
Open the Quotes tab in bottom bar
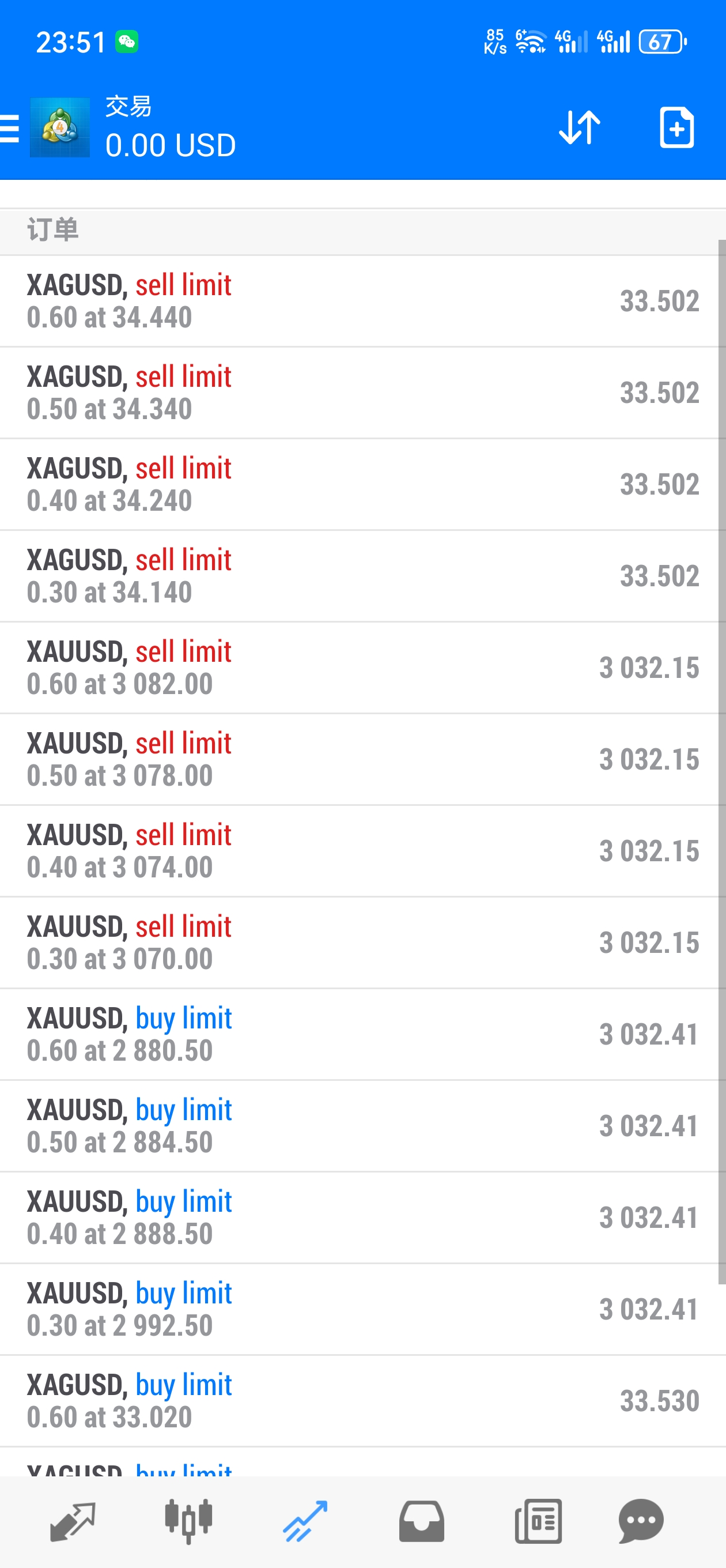[x=73, y=1521]
